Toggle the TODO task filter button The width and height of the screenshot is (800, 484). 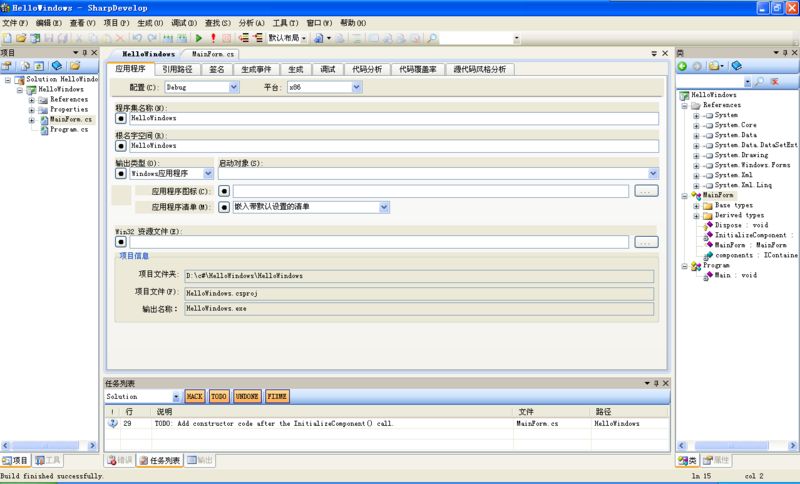(219, 397)
